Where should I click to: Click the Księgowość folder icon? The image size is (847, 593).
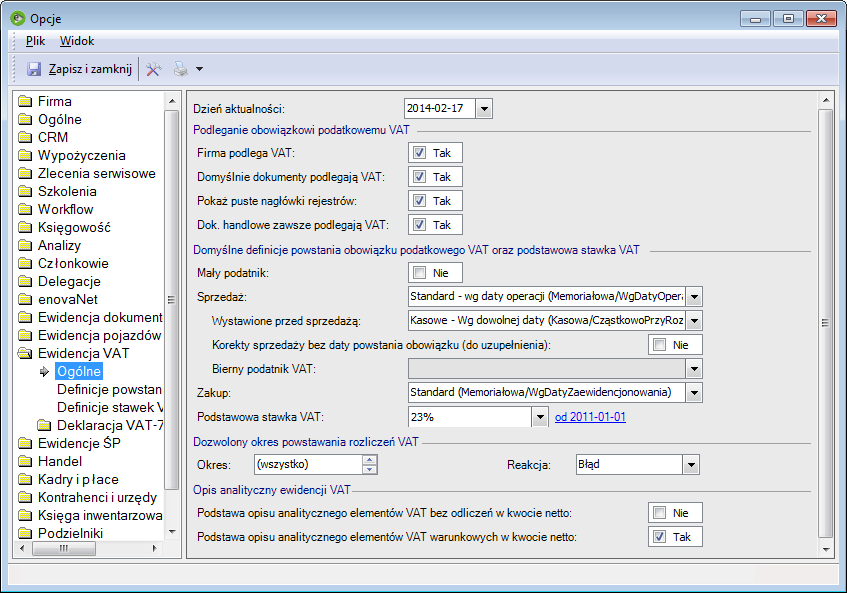pos(25,227)
